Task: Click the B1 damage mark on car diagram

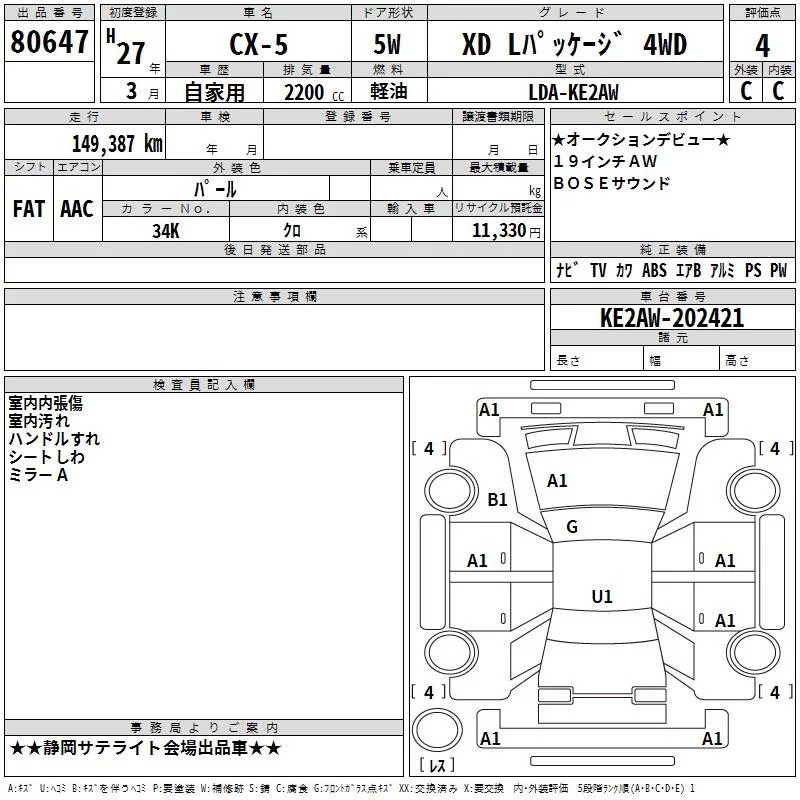Action: tap(498, 500)
